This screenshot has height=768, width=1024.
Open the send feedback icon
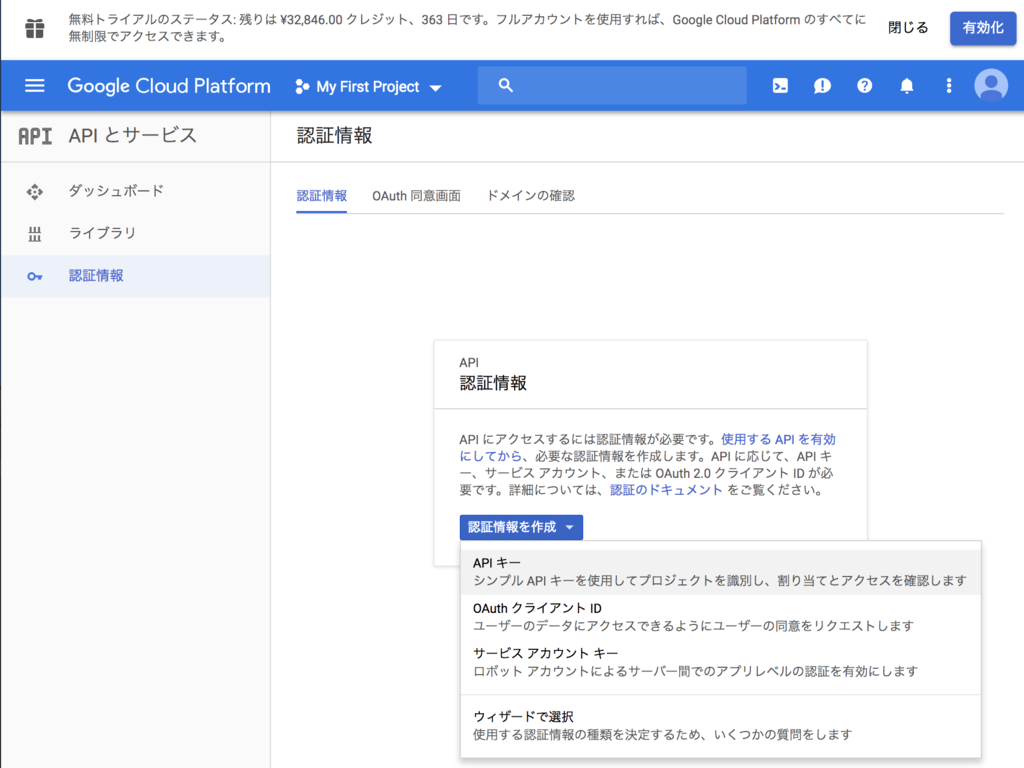822,86
